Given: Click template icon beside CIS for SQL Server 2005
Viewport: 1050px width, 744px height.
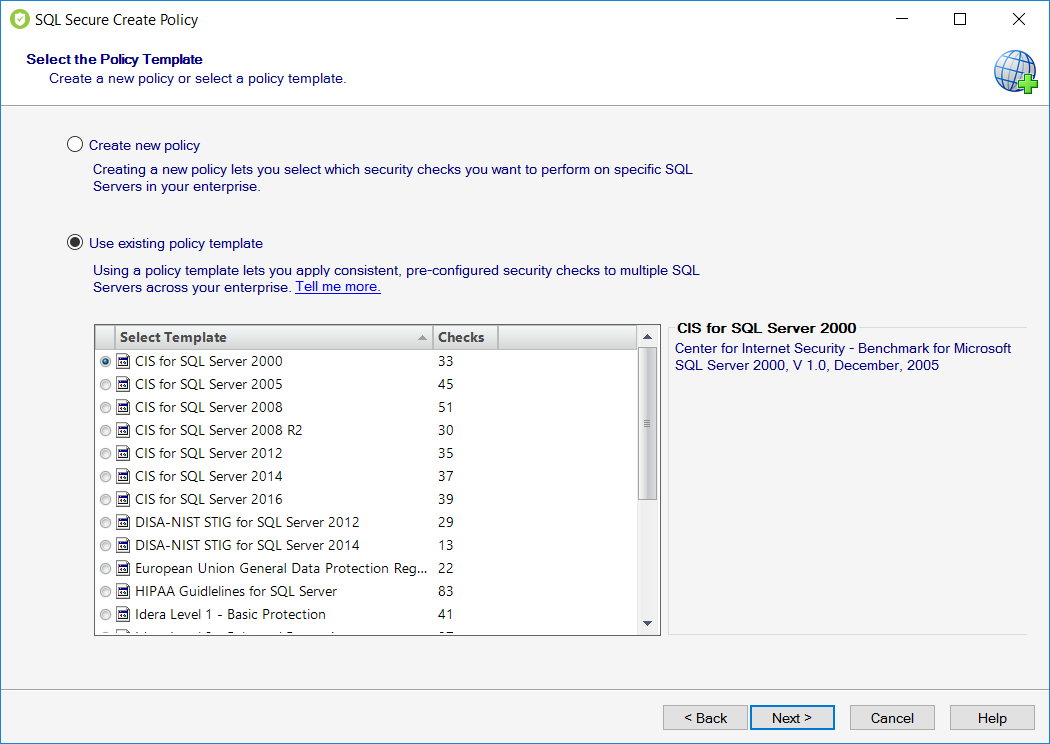Looking at the screenshot, I should pos(123,384).
